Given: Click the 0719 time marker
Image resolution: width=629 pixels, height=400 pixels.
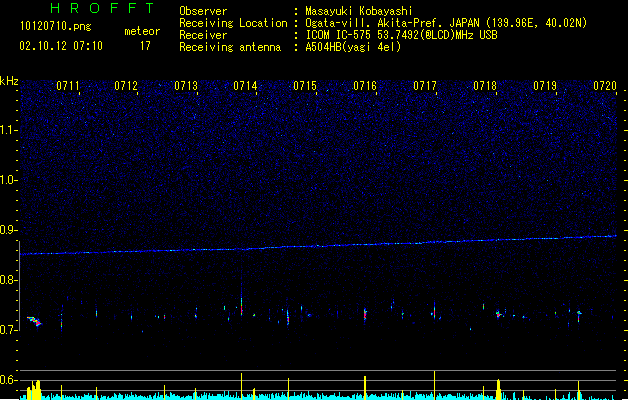Looking at the screenshot, I should click(x=545, y=86).
